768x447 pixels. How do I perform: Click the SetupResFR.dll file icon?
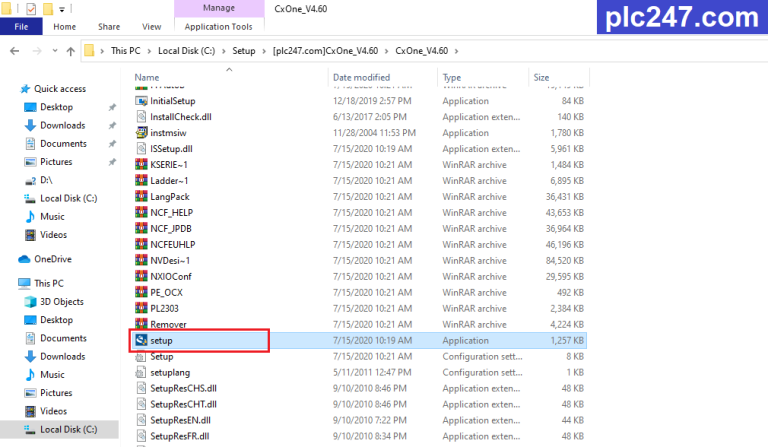[x=141, y=436]
